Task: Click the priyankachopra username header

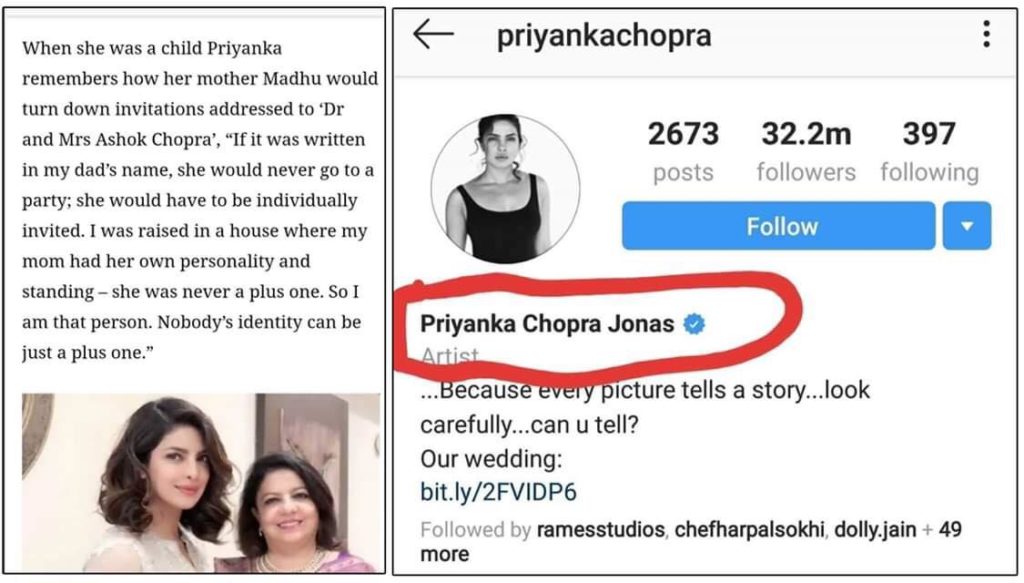Action: [x=604, y=36]
